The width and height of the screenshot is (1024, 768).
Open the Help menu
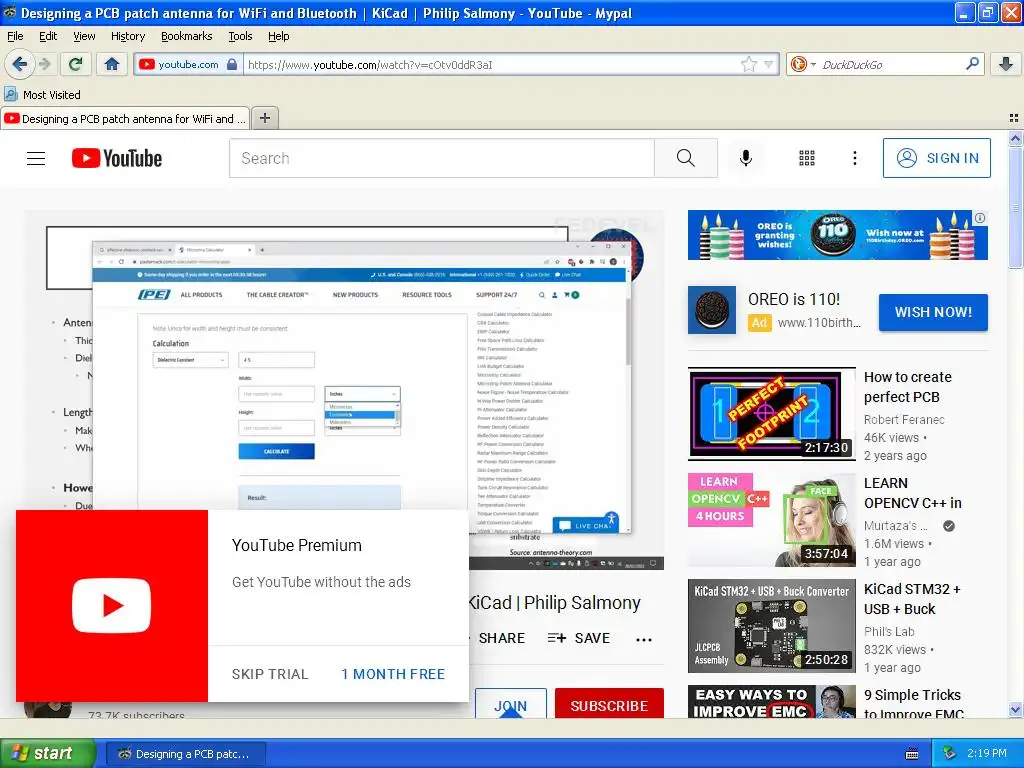click(278, 36)
